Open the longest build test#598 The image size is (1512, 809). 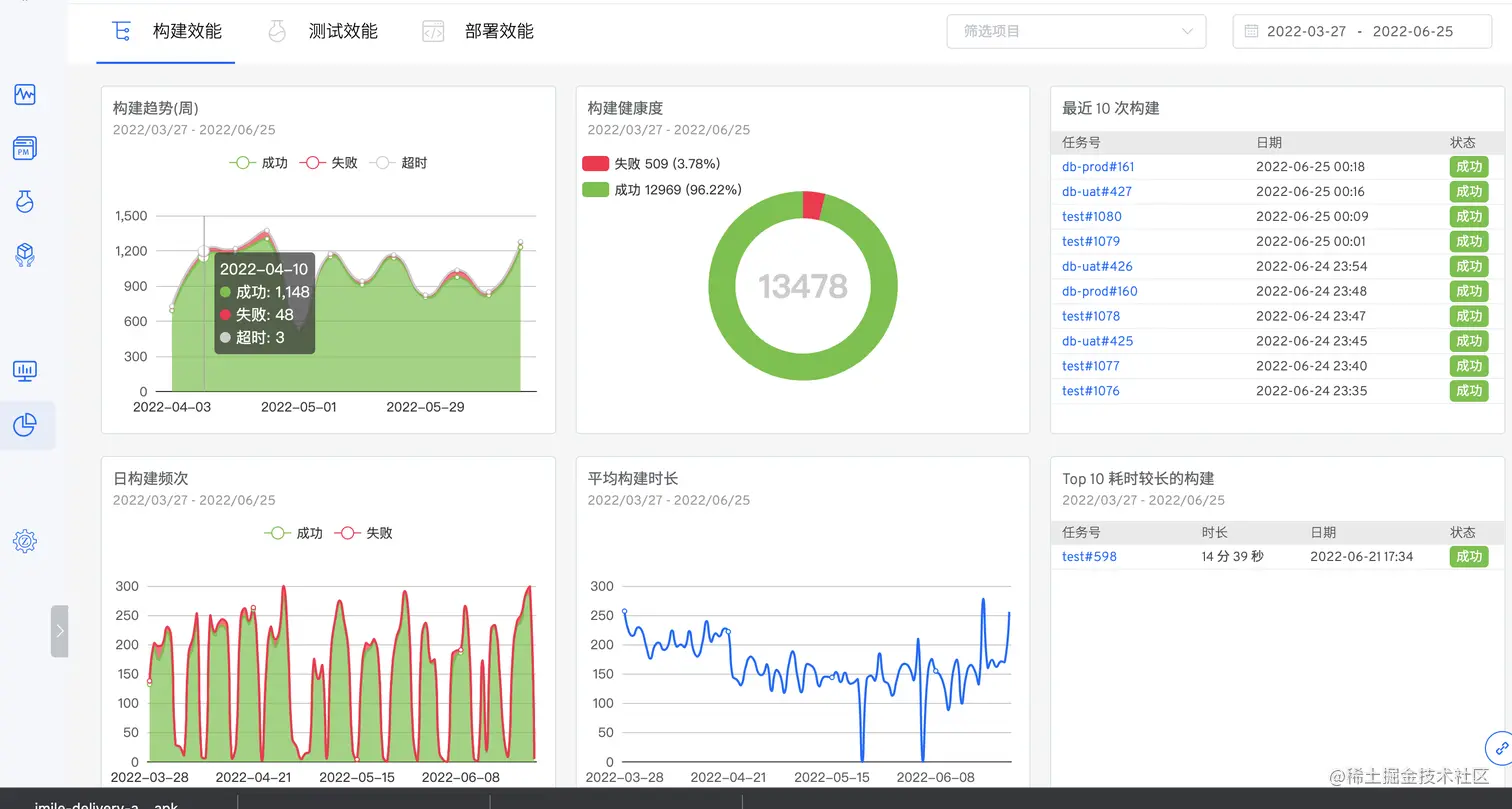pyautogui.click(x=1089, y=556)
